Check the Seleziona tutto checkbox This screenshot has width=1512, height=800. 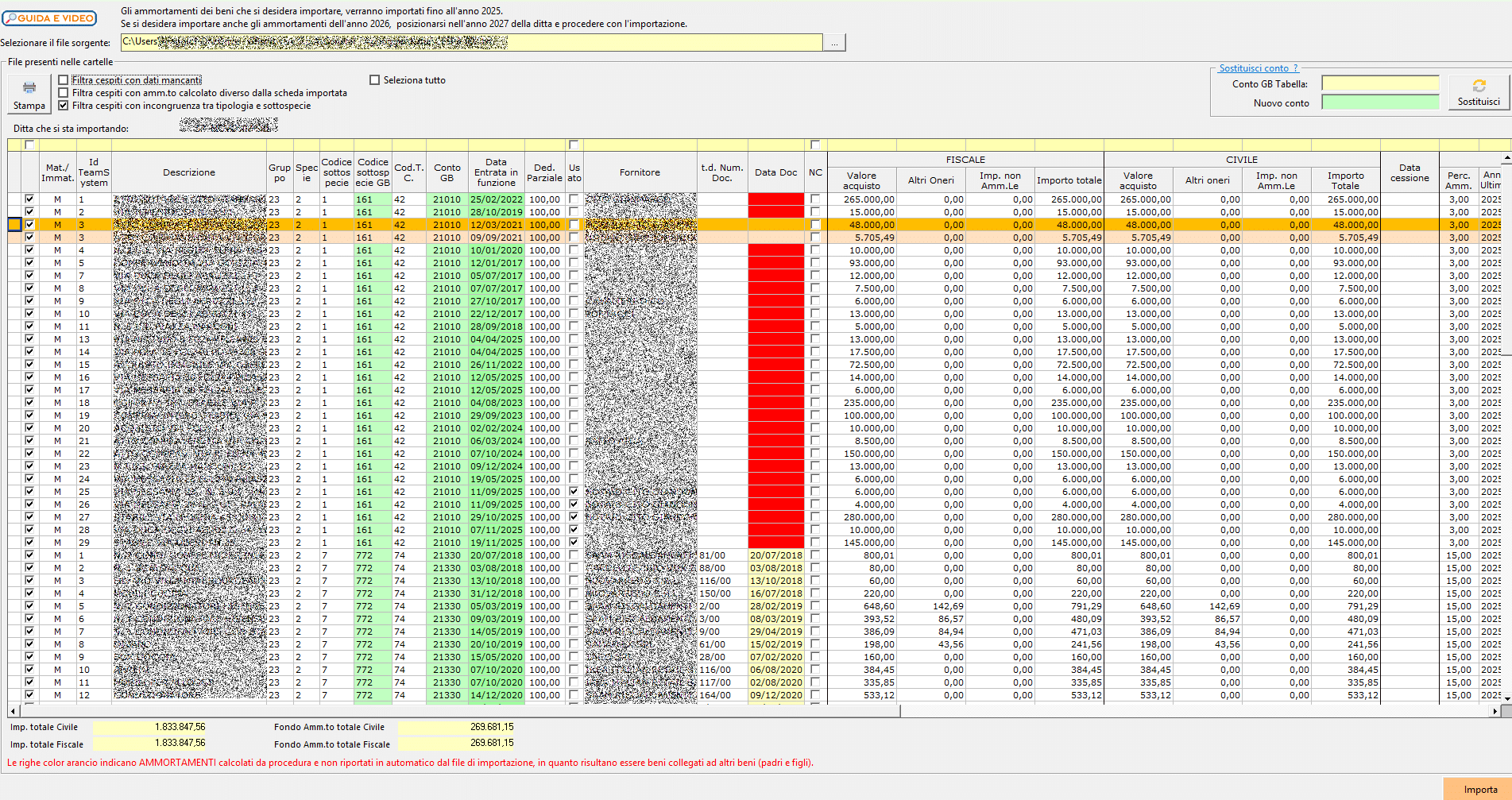[x=375, y=80]
